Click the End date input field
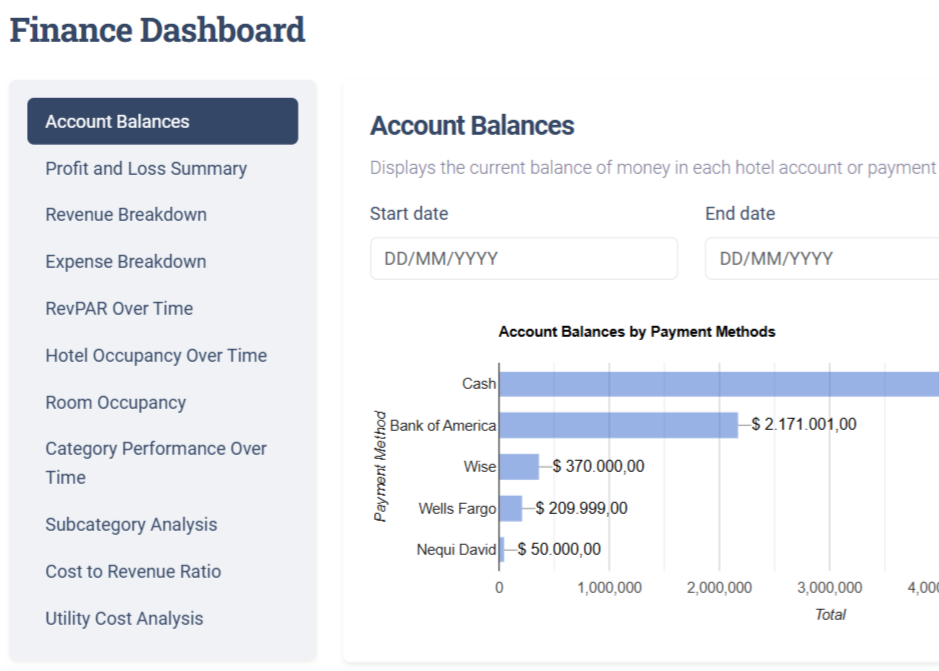Viewport: 939px width, 671px height. point(820,258)
